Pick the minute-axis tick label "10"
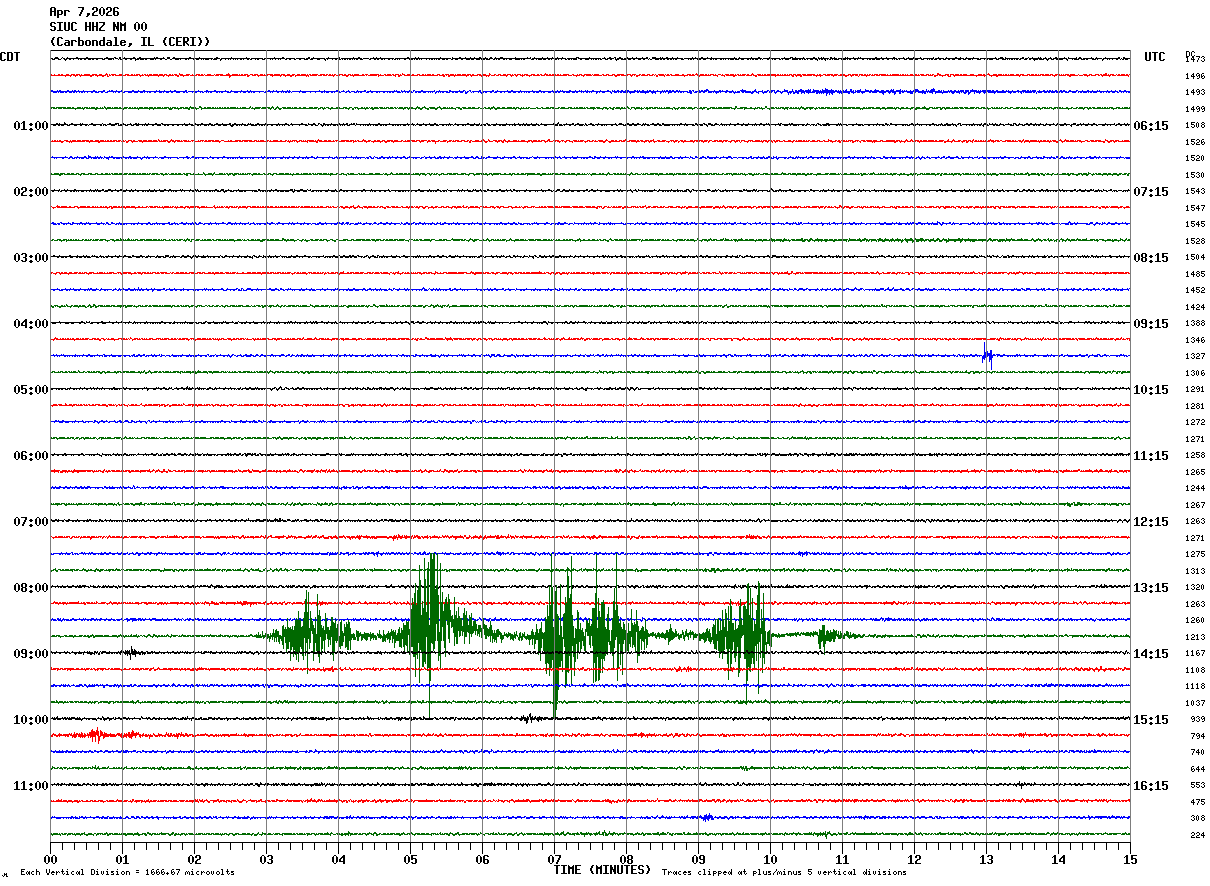This screenshot has height=886, width=1210. 771,859
